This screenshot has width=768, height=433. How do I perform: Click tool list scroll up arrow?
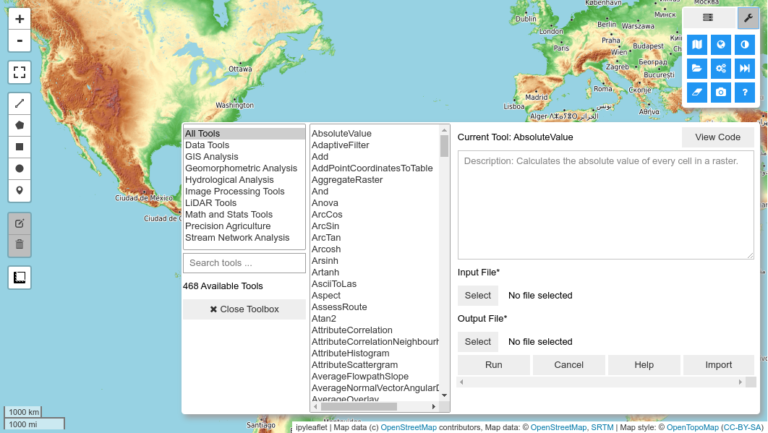444,130
